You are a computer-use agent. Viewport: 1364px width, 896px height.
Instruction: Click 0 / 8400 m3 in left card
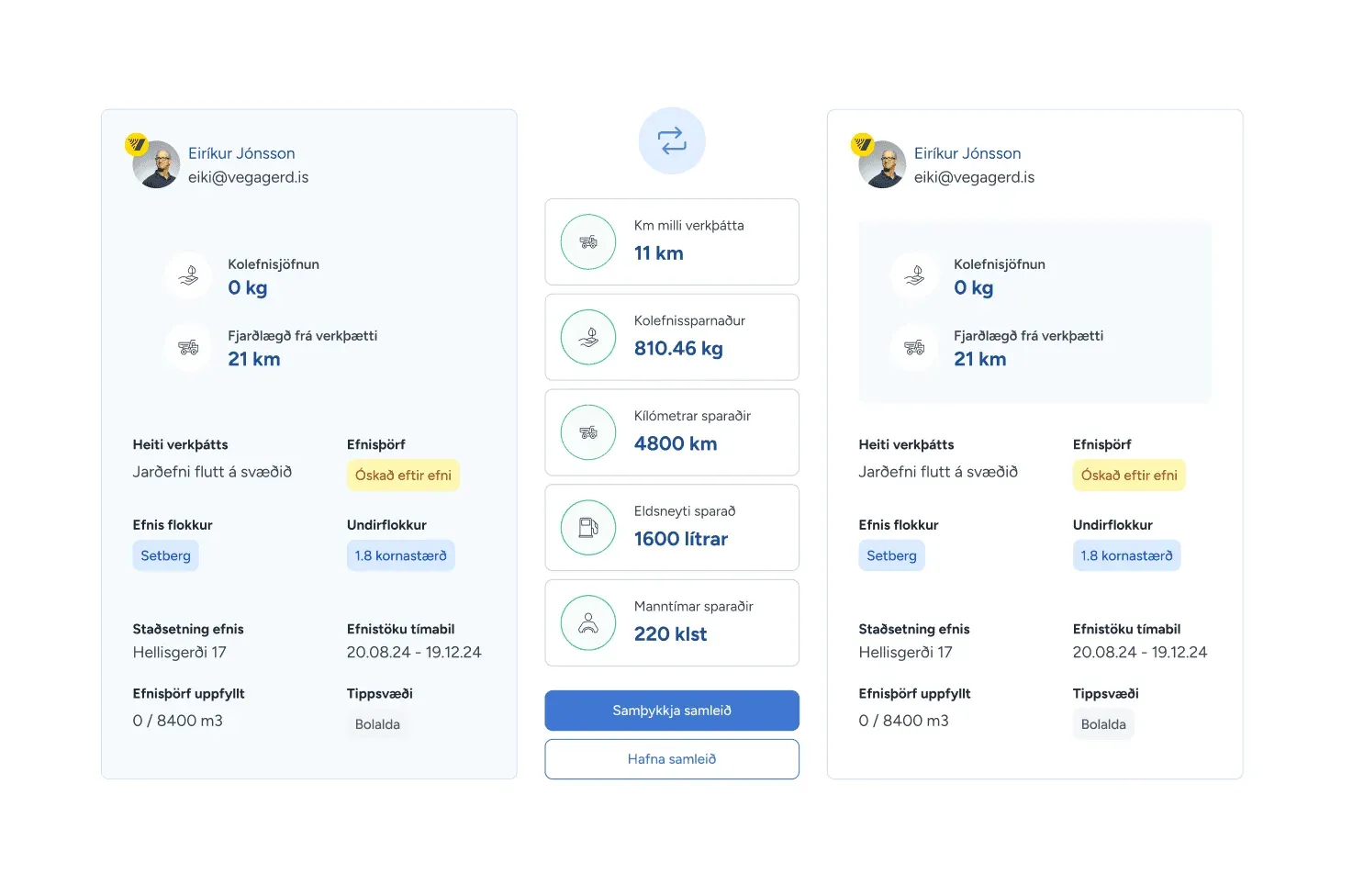178,721
